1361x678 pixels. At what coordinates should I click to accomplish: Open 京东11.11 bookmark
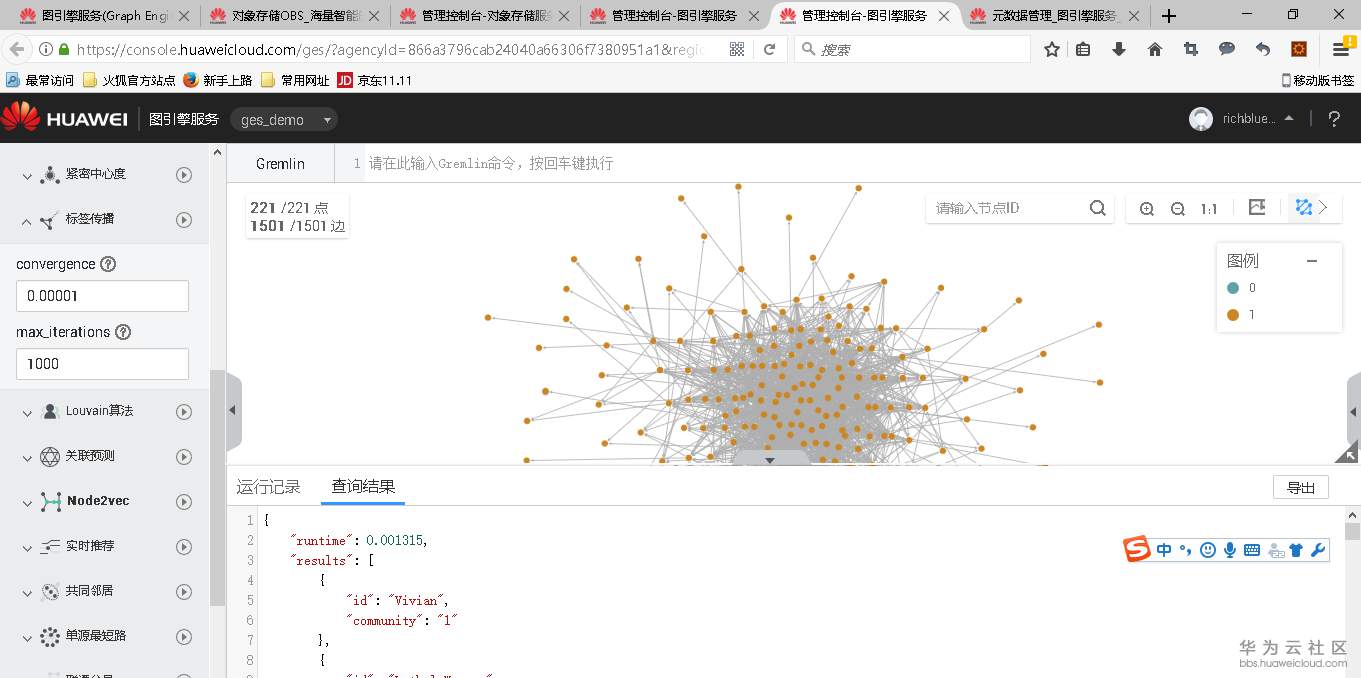coord(375,80)
